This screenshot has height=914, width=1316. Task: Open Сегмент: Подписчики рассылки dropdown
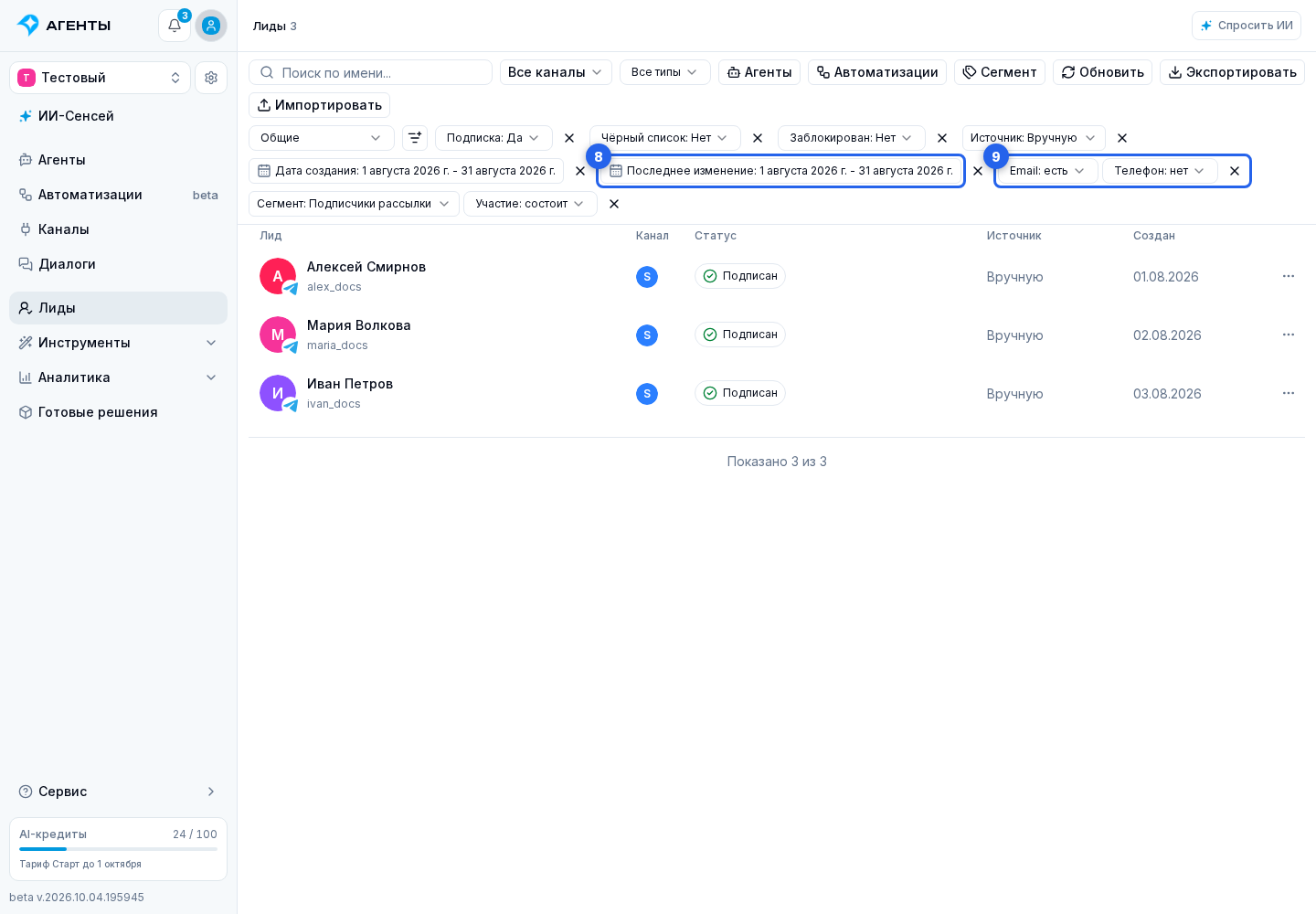(x=354, y=204)
